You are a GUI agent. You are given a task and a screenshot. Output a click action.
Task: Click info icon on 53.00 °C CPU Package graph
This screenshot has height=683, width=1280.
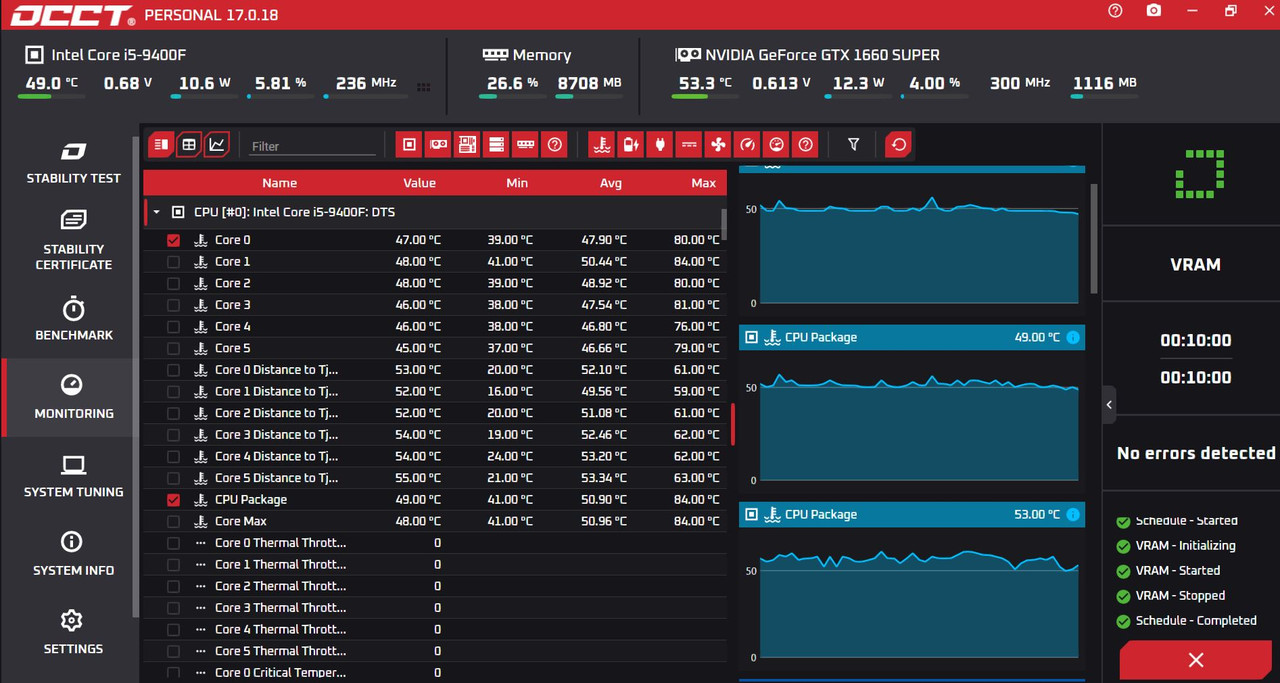coord(1073,514)
